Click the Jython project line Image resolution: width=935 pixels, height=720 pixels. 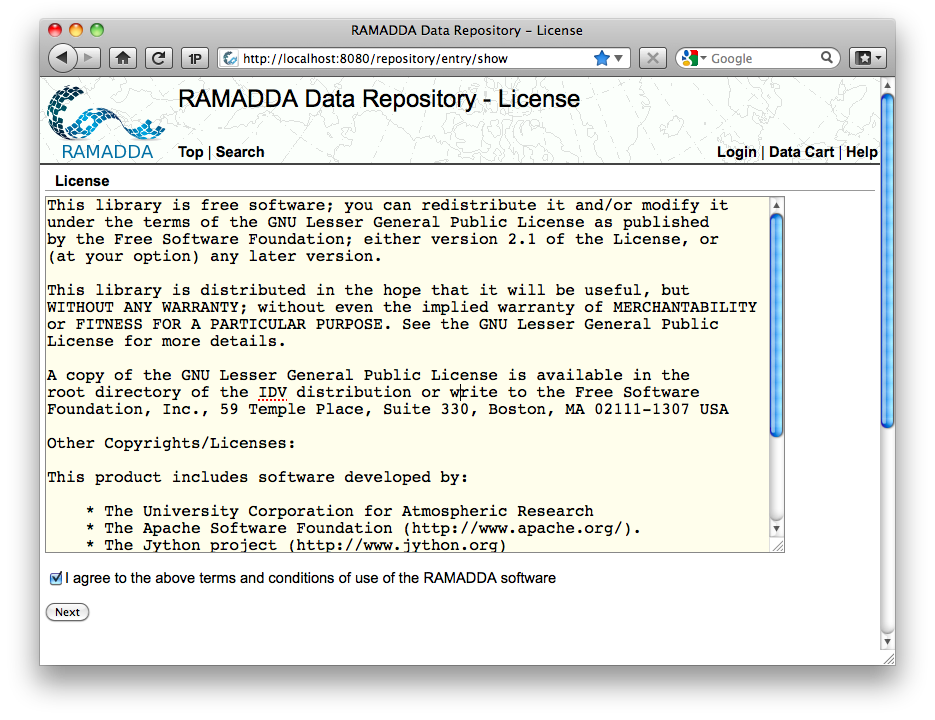296,545
